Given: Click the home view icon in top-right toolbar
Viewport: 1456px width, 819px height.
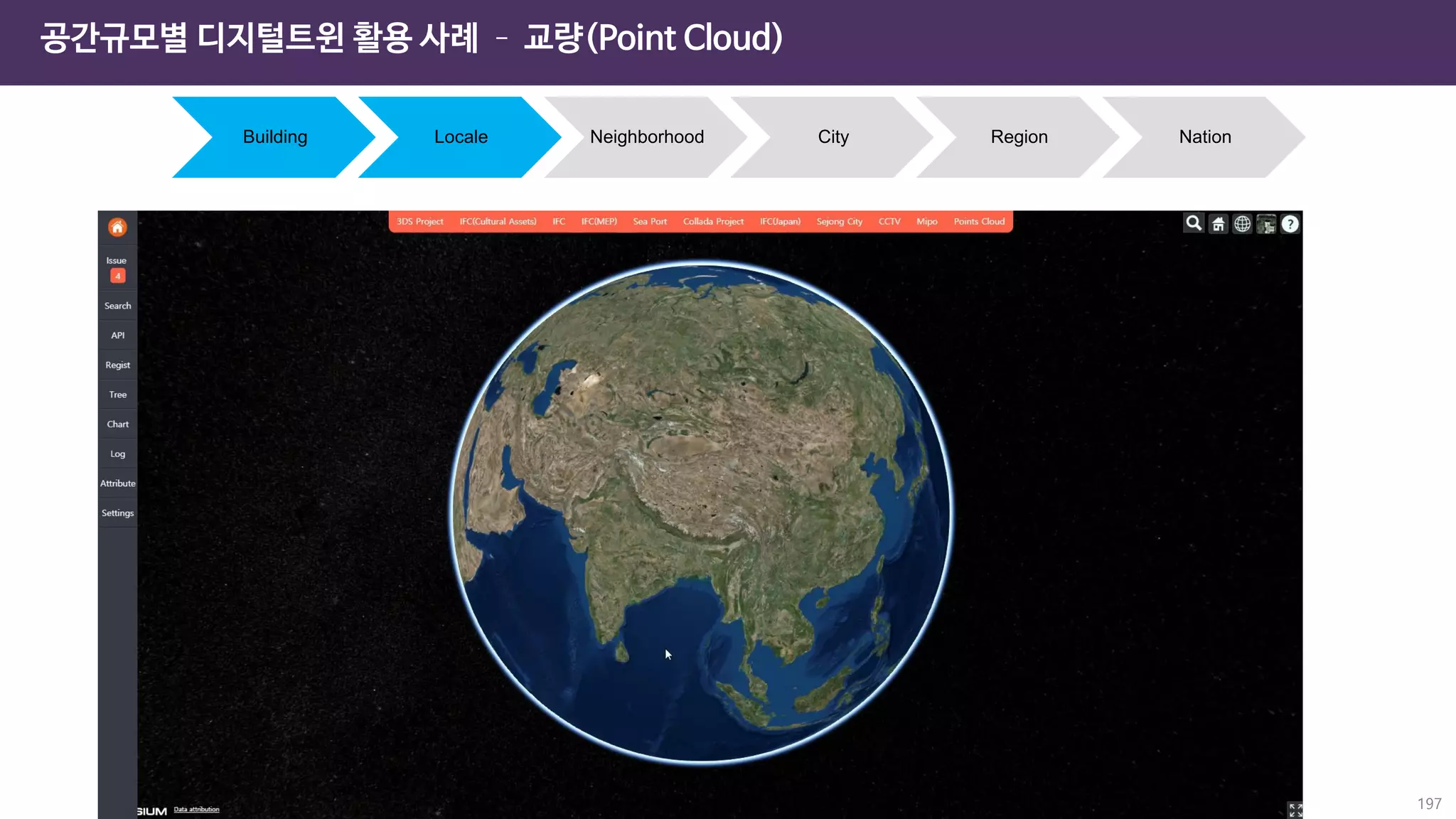Looking at the screenshot, I should pyautogui.click(x=1219, y=224).
